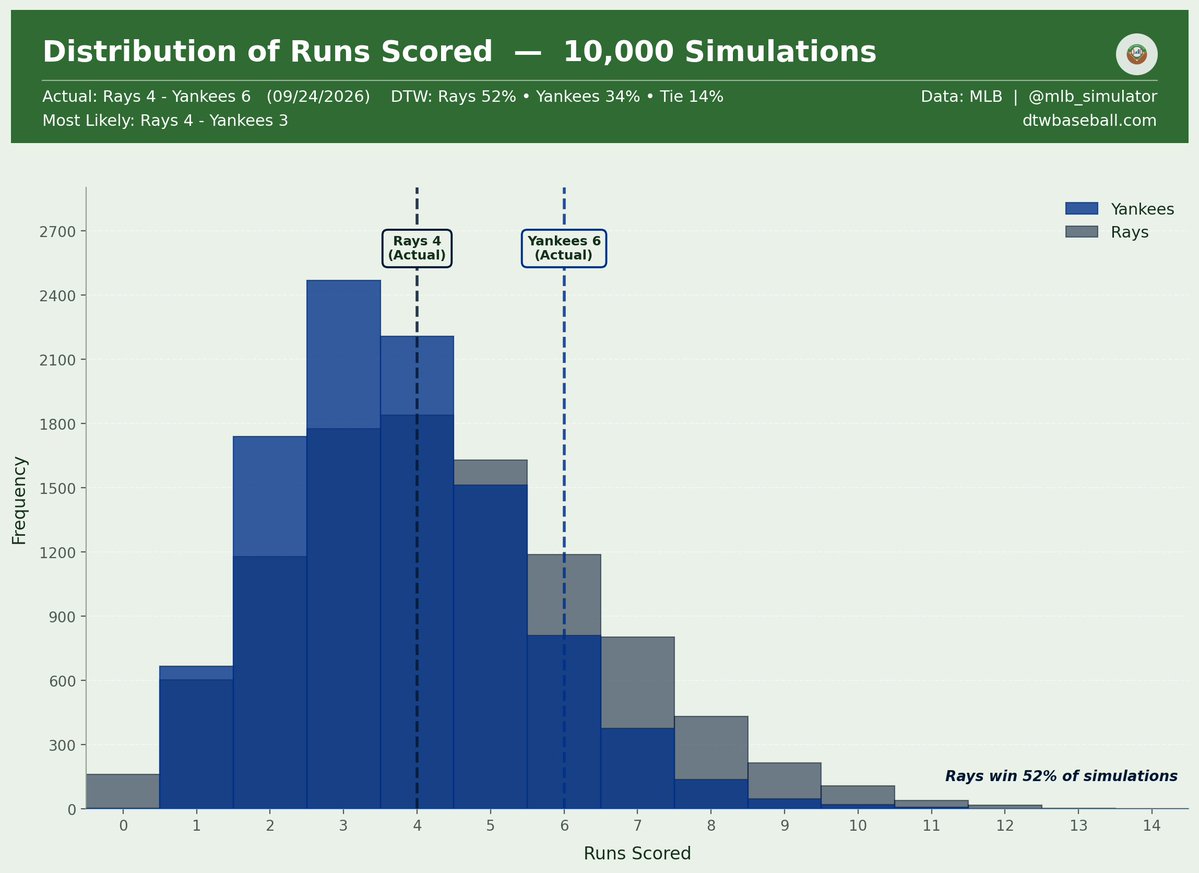Click the 'Rays' legend label
The width and height of the screenshot is (1199, 873).
tap(1129, 232)
